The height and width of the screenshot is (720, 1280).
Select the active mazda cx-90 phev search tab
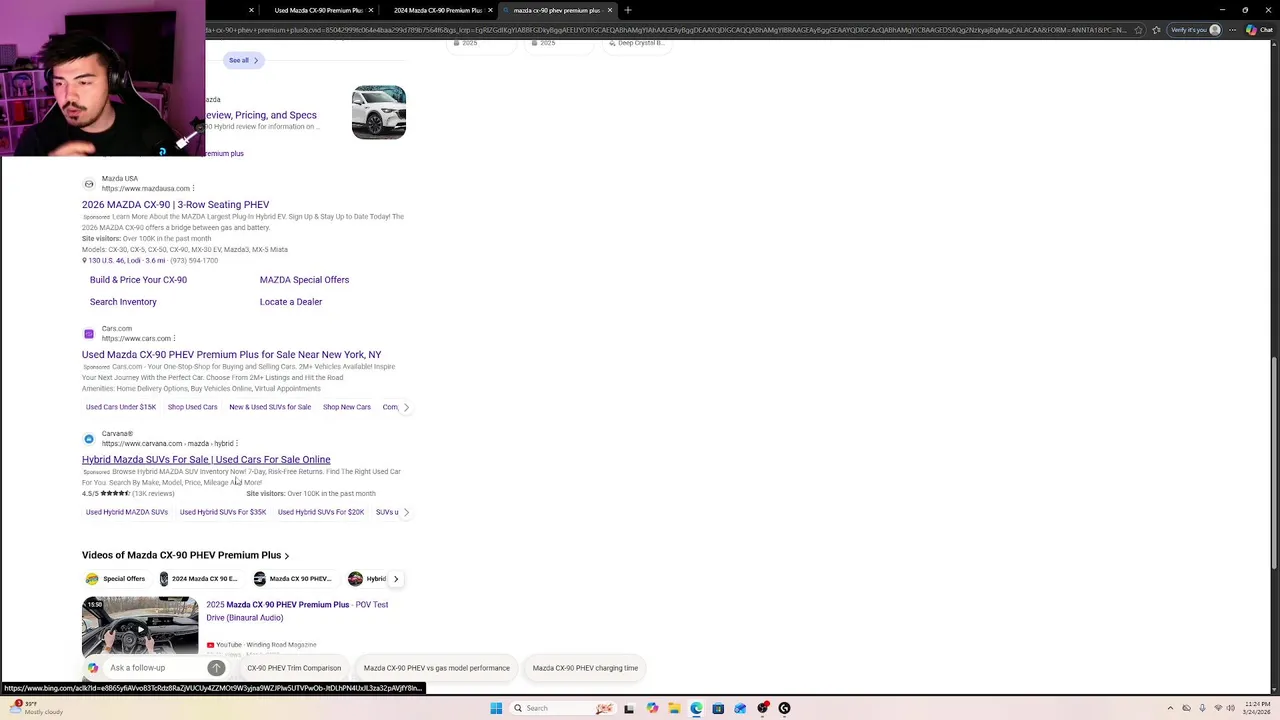click(x=556, y=10)
